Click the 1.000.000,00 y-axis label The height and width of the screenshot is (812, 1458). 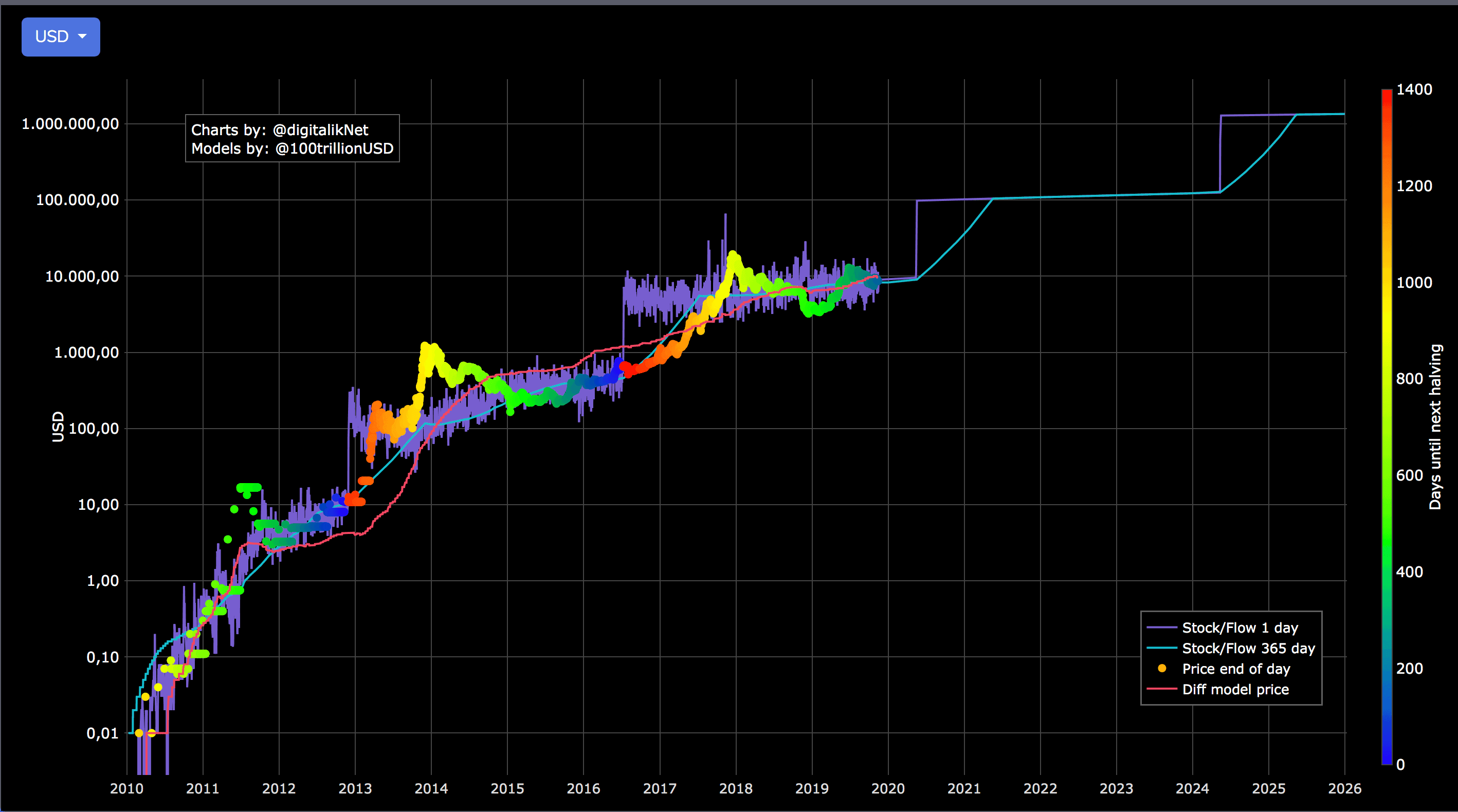[x=70, y=124]
